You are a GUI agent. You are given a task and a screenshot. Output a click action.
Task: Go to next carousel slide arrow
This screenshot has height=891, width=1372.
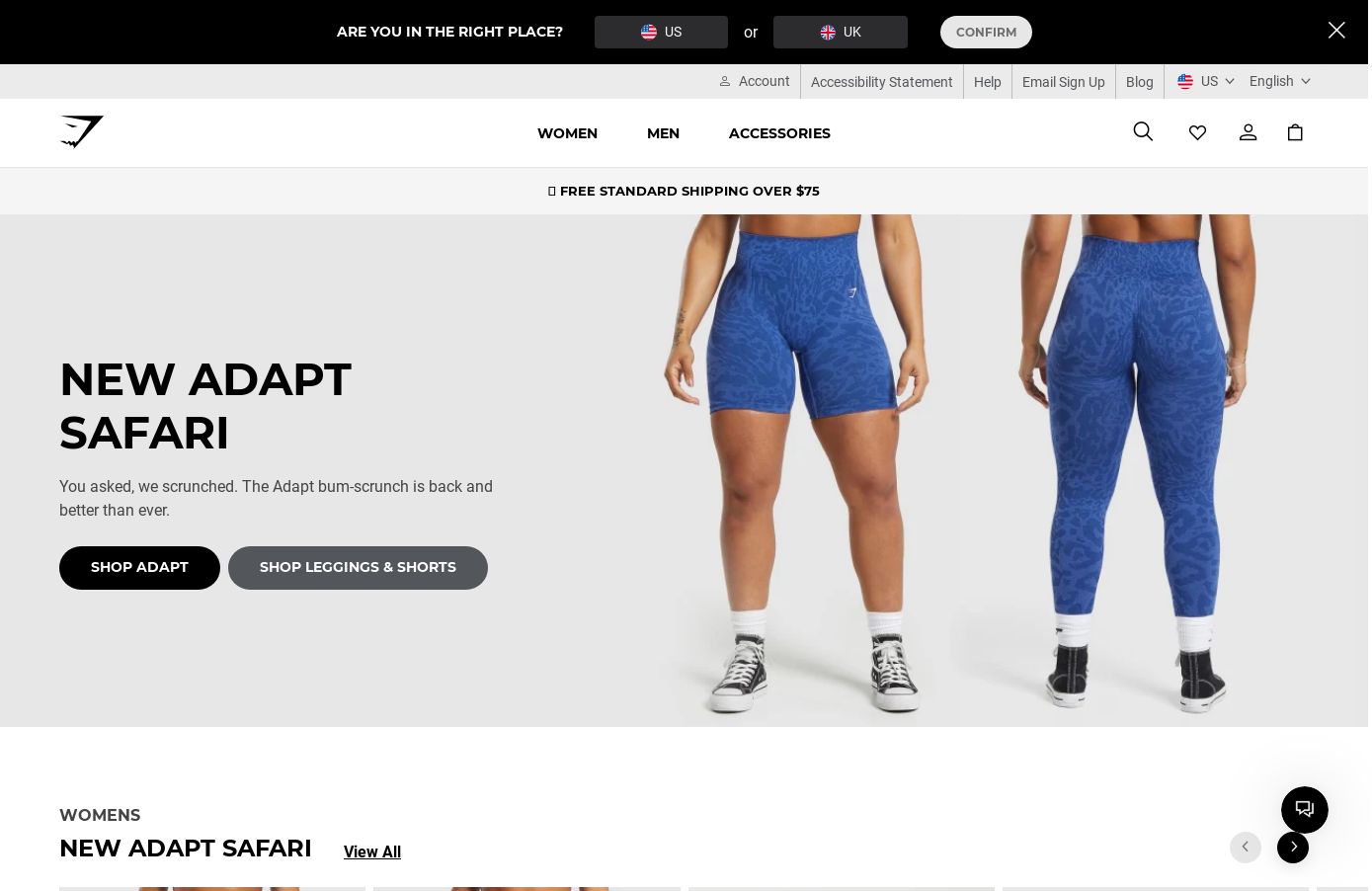click(x=1293, y=848)
